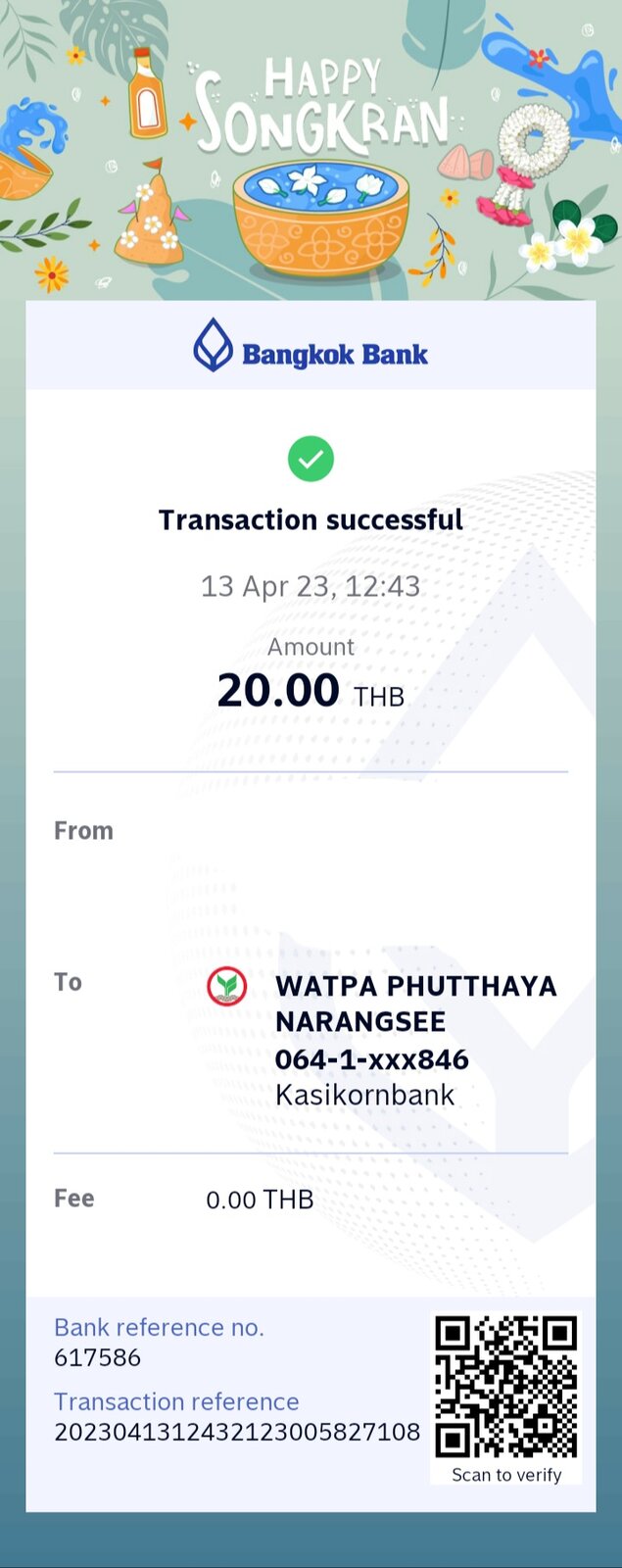Viewport: 622px width, 1568px height.
Task: Tap recipient name WATPA PHUTTHAYA NARANGSEE
Action: click(415, 1003)
